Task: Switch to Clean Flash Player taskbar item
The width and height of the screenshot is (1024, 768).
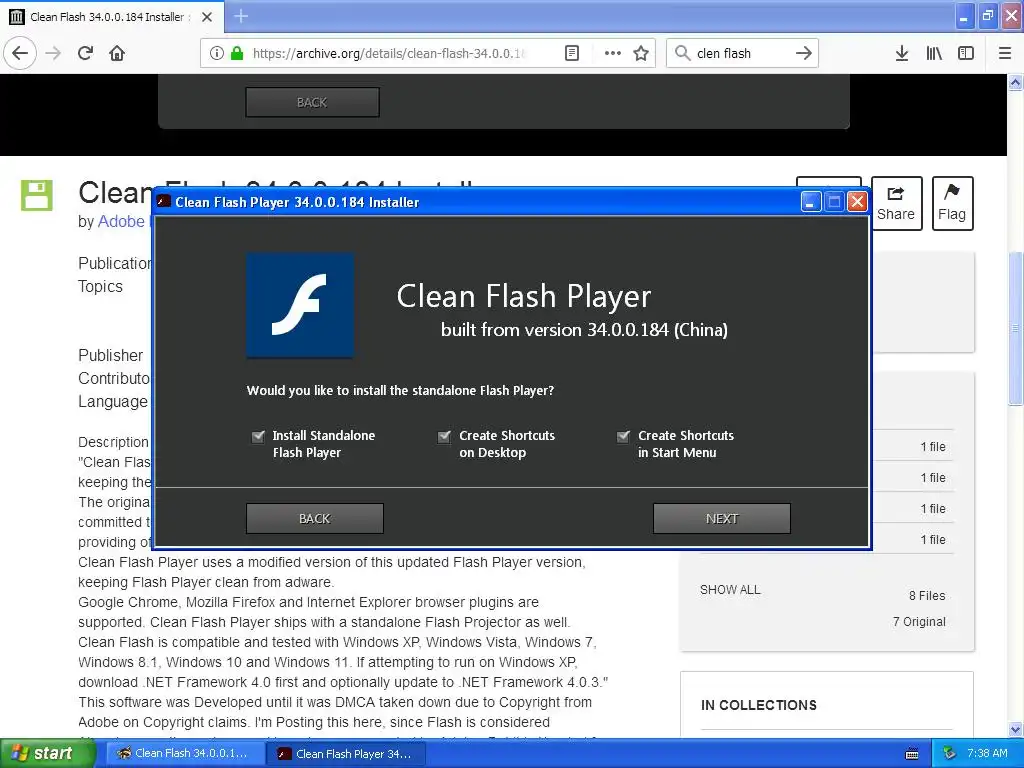Action: click(x=346, y=754)
